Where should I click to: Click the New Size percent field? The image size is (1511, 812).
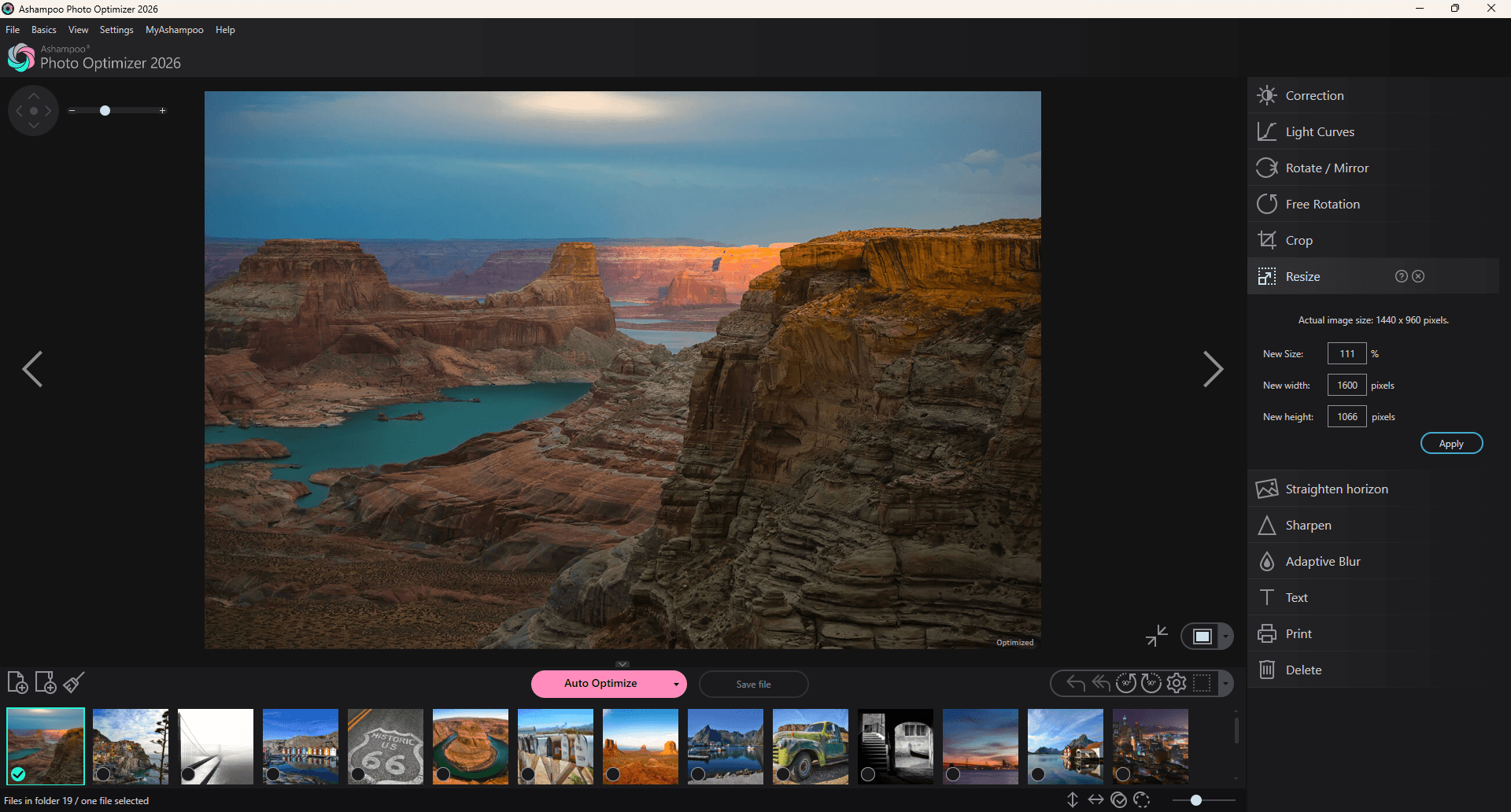pyautogui.click(x=1347, y=353)
